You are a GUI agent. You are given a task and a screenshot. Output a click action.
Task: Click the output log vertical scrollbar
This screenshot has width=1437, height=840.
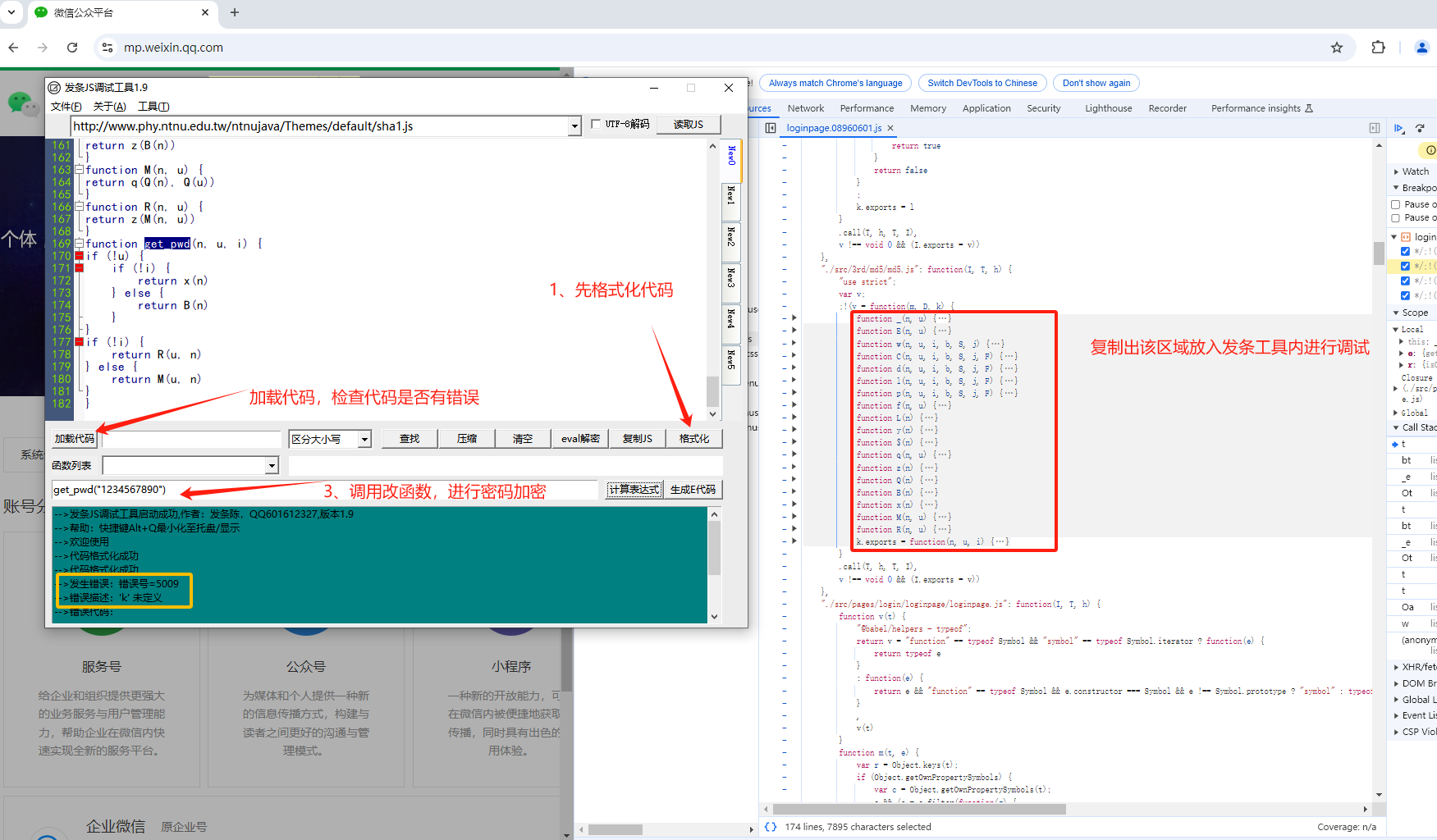714,547
